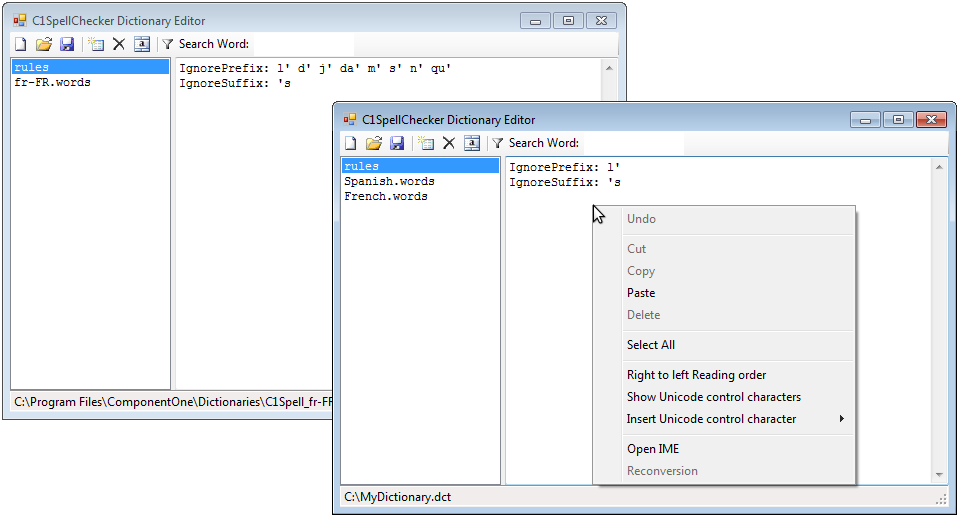The width and height of the screenshot is (961, 519).
Task: Click IgnoreSuffix line in back window editor
Action: (x=235, y=83)
